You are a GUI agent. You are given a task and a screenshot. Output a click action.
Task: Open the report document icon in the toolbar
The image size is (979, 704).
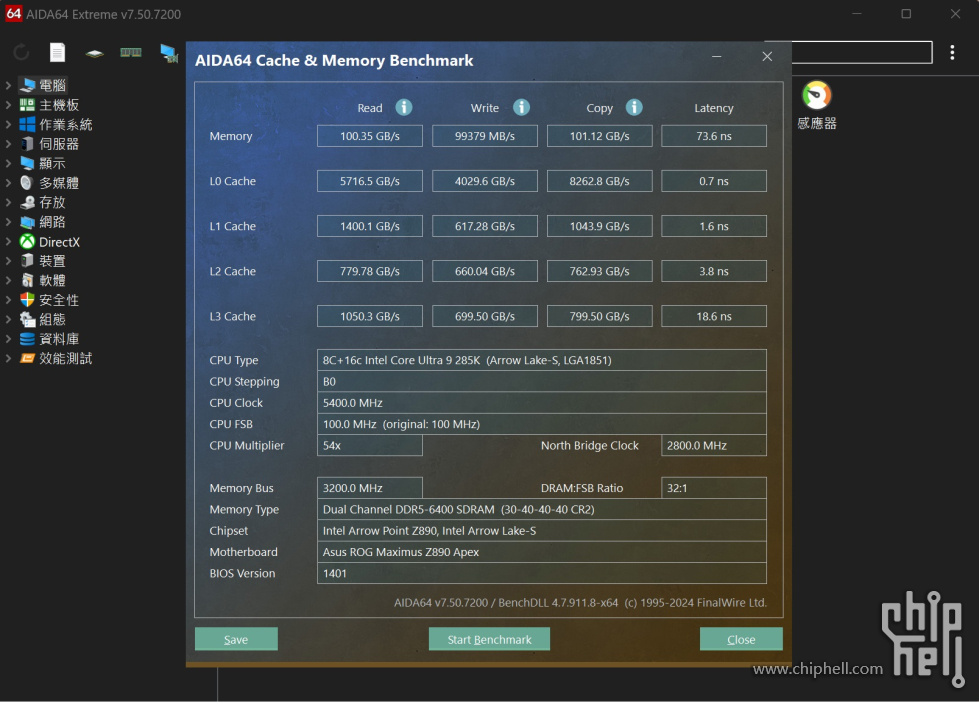(57, 52)
